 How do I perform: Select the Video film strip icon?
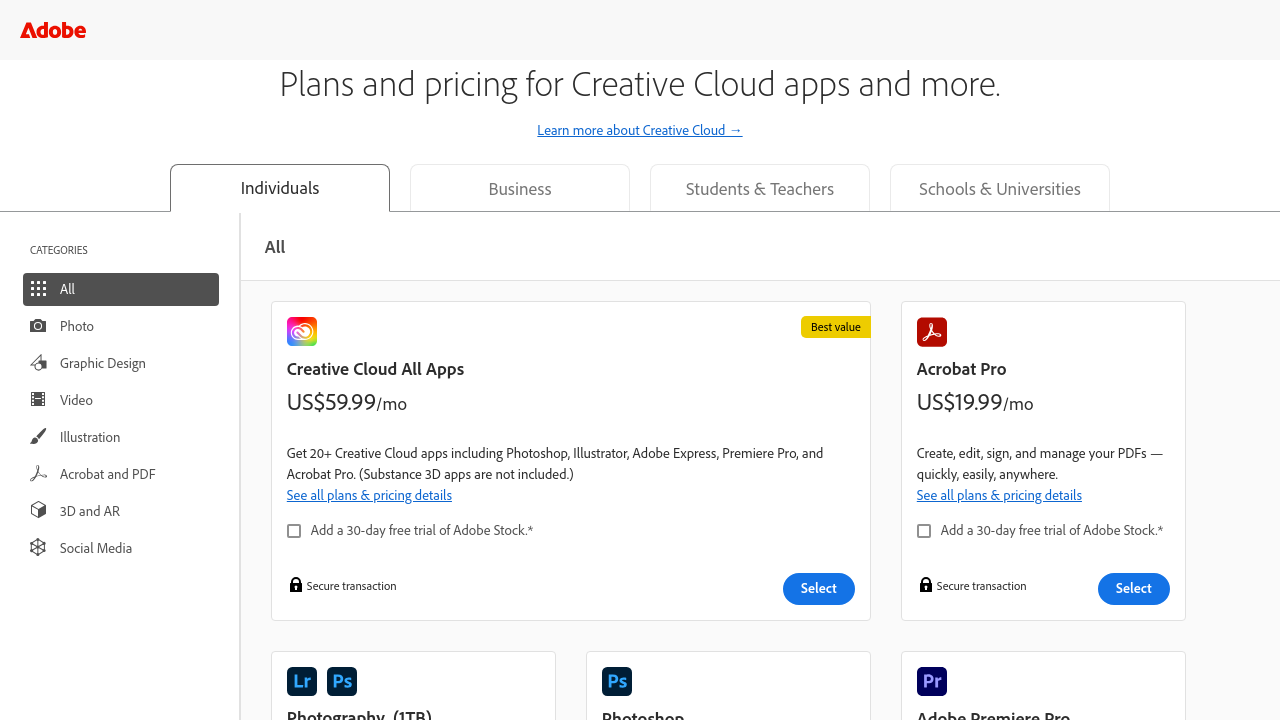38,400
